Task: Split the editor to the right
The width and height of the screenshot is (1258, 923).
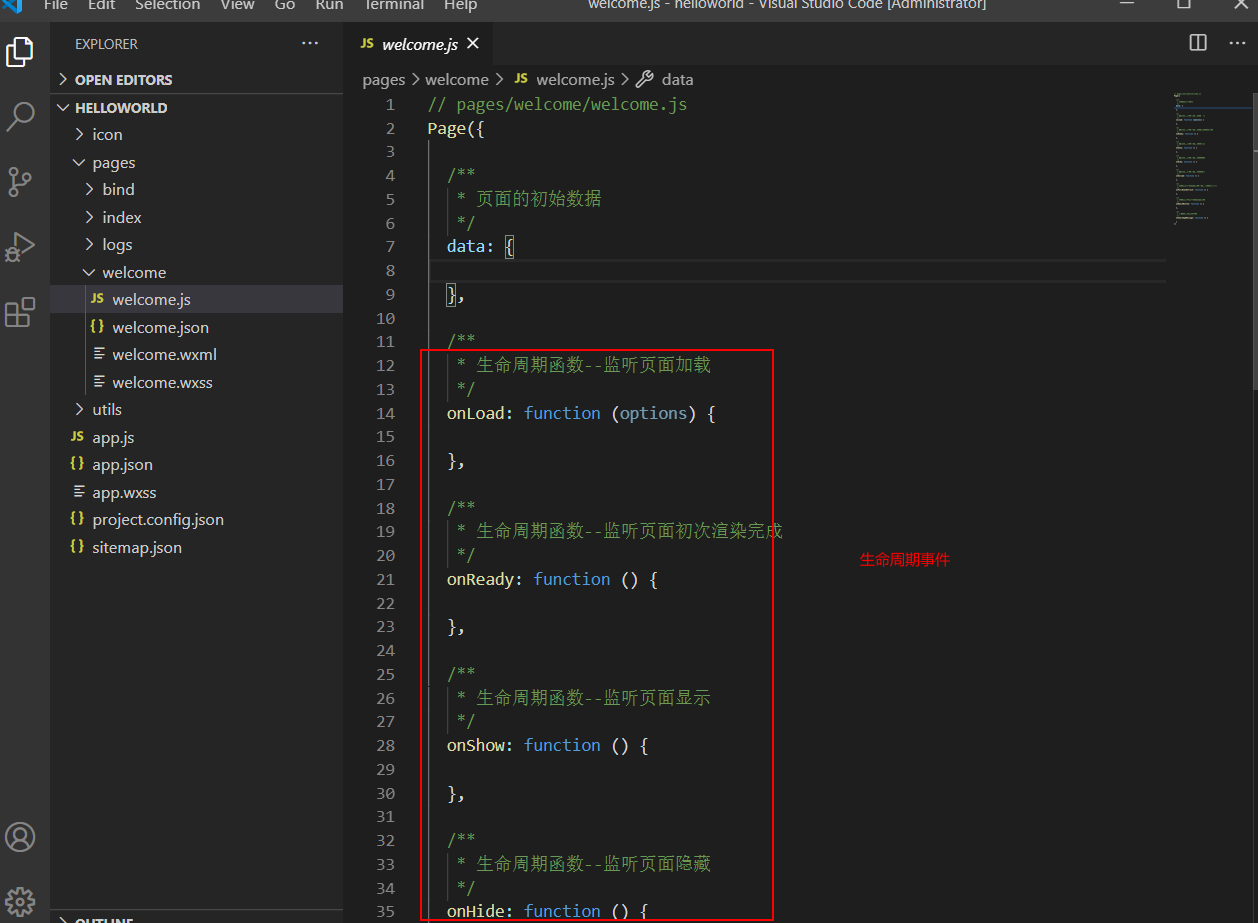Action: tap(1198, 42)
